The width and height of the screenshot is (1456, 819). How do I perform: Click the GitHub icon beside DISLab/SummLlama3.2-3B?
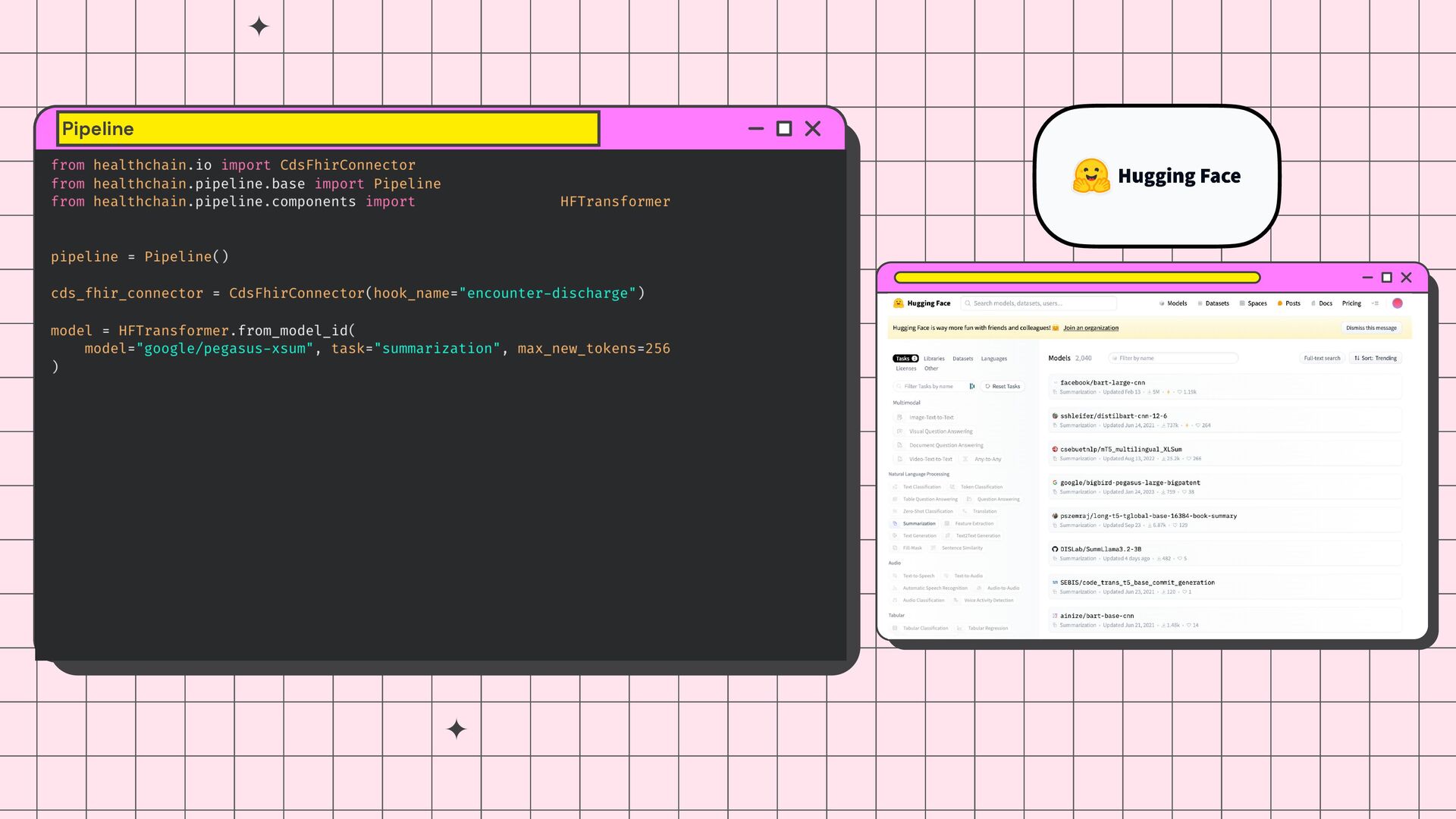(x=1055, y=550)
